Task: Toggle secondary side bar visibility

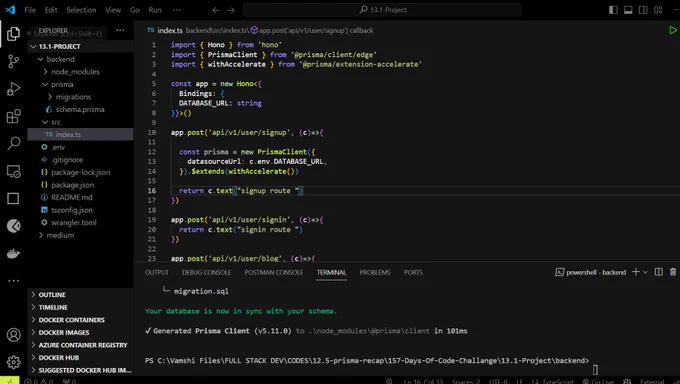Action: tap(643, 10)
